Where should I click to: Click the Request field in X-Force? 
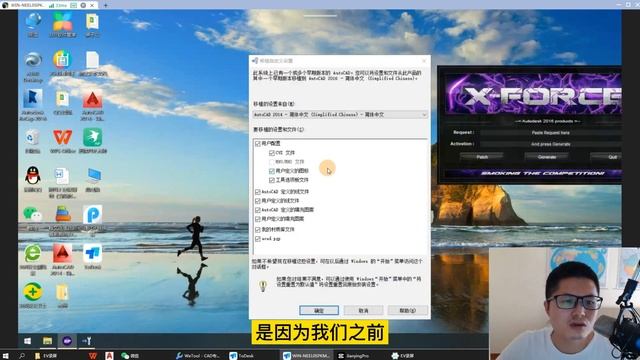[x=551, y=133]
